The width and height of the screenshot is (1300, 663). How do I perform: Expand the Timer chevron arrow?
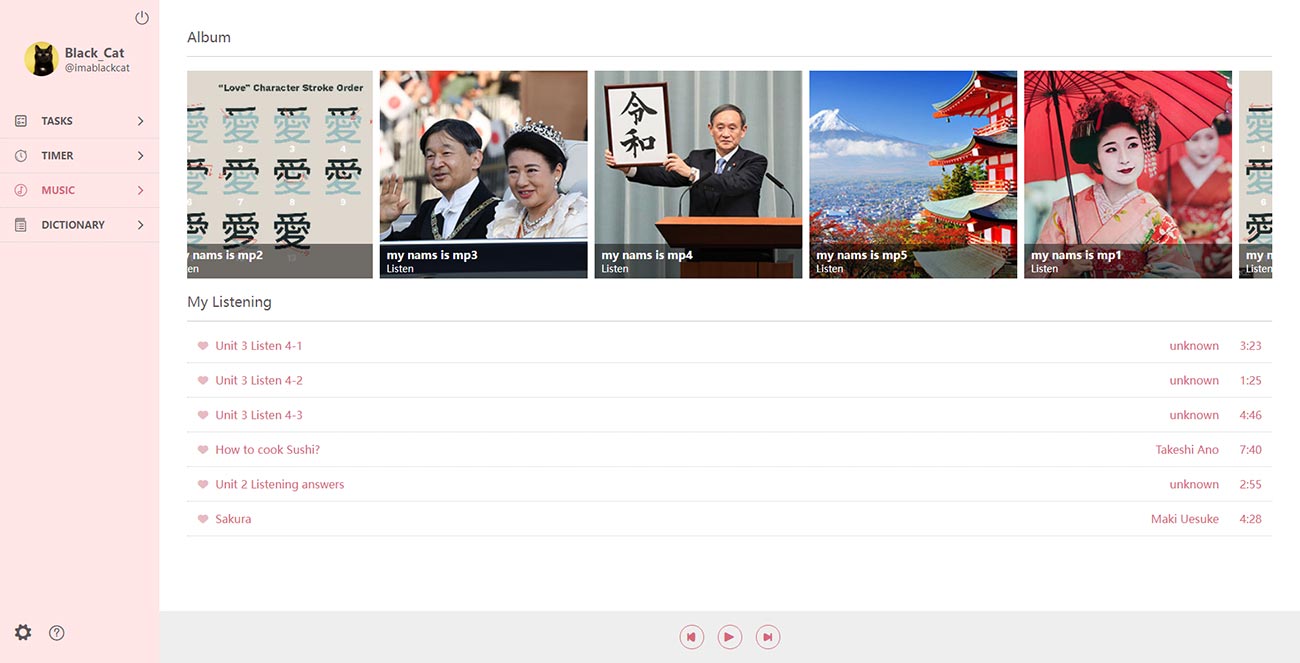point(140,156)
